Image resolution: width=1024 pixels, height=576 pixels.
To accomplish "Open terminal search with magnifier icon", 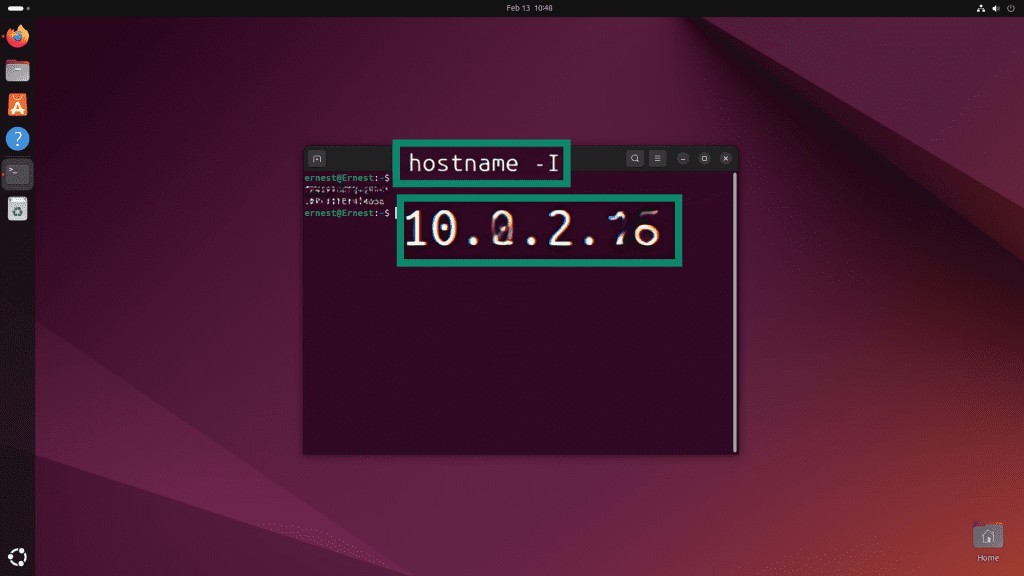I will pyautogui.click(x=635, y=159).
